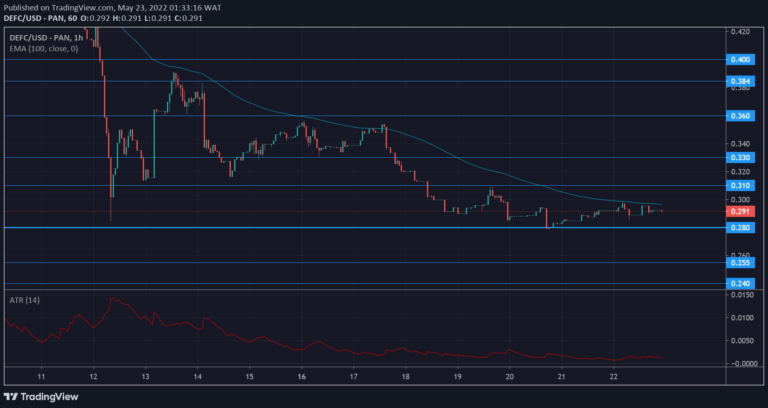
Task: Select the 0.330 price level label
Action: pyautogui.click(x=740, y=158)
